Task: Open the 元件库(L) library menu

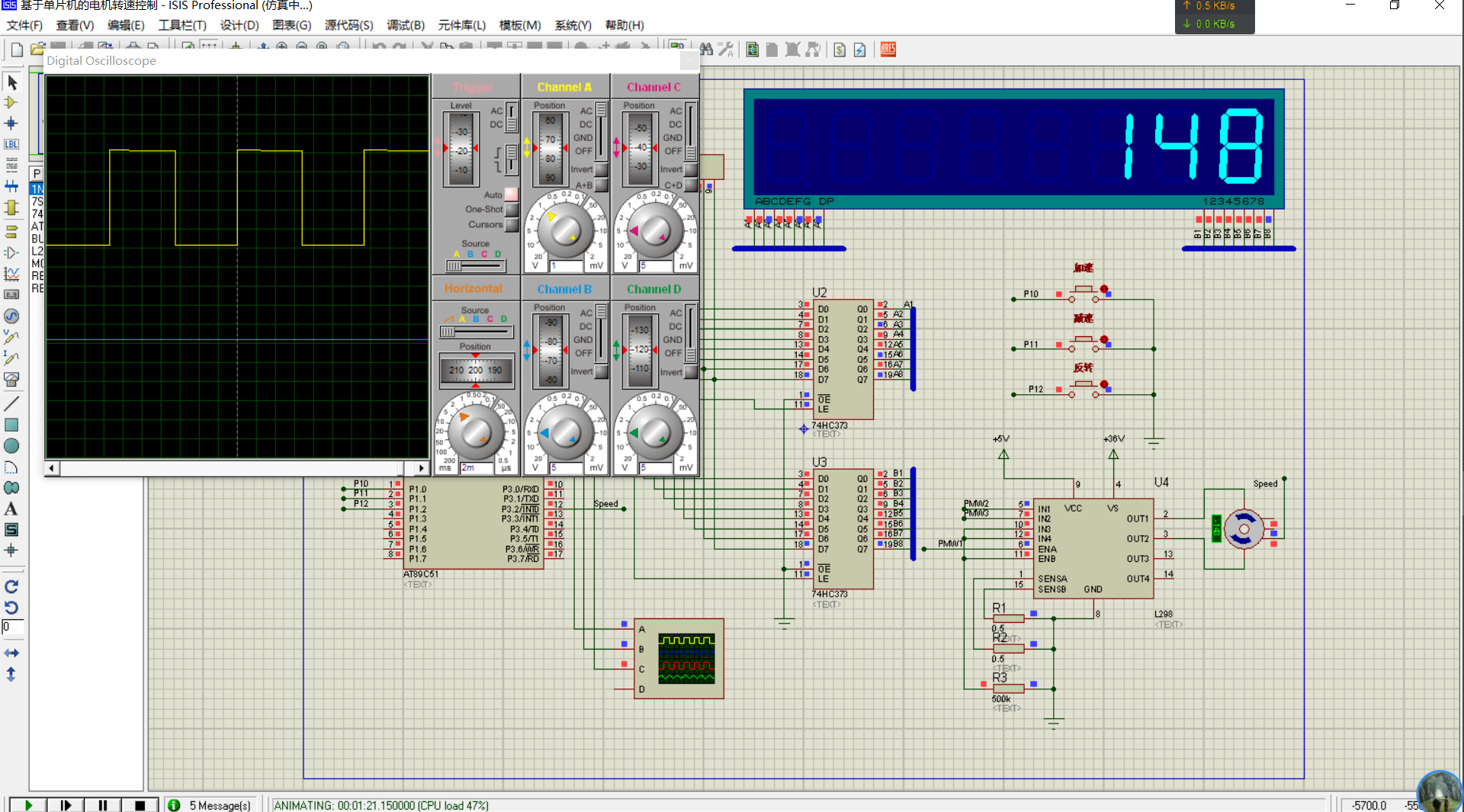Action: point(462,25)
